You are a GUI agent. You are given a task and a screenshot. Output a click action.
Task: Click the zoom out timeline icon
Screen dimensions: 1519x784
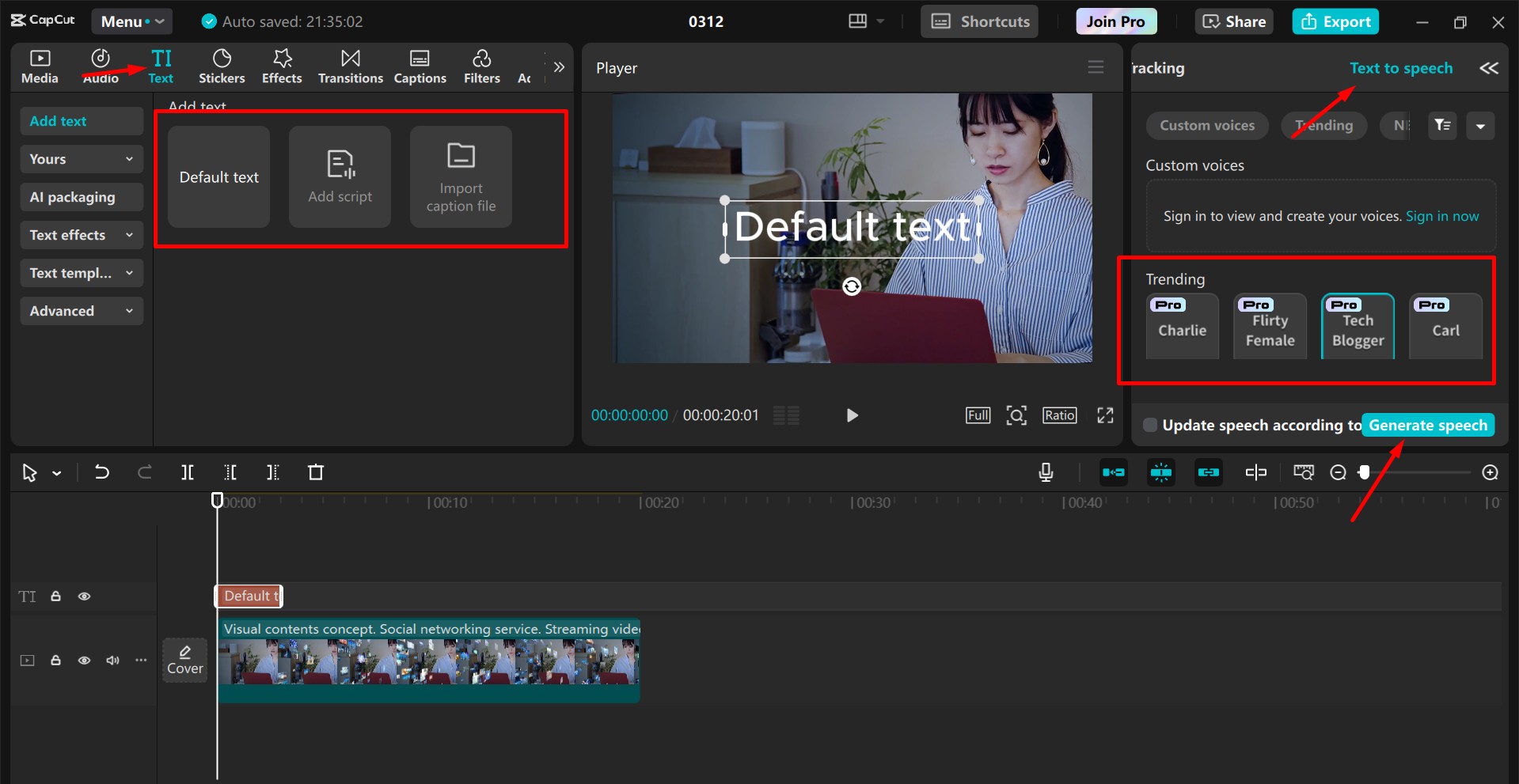coord(1338,472)
